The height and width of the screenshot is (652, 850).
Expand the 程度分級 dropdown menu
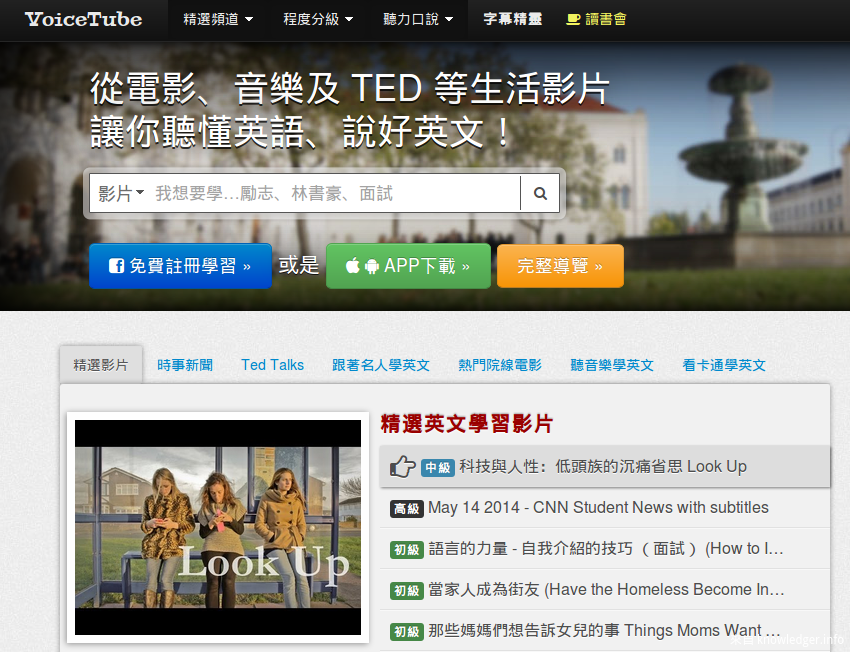318,19
